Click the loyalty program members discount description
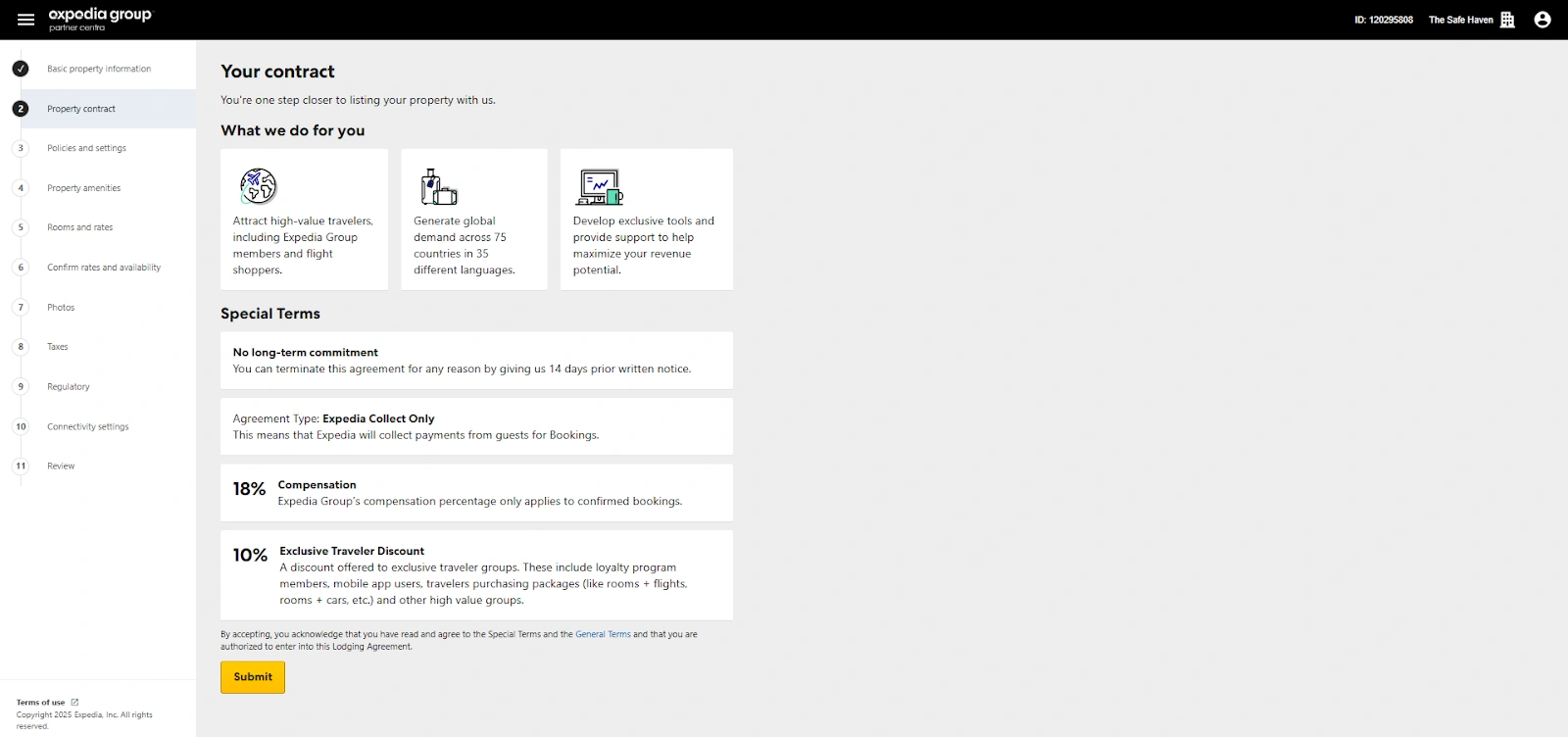 point(483,583)
